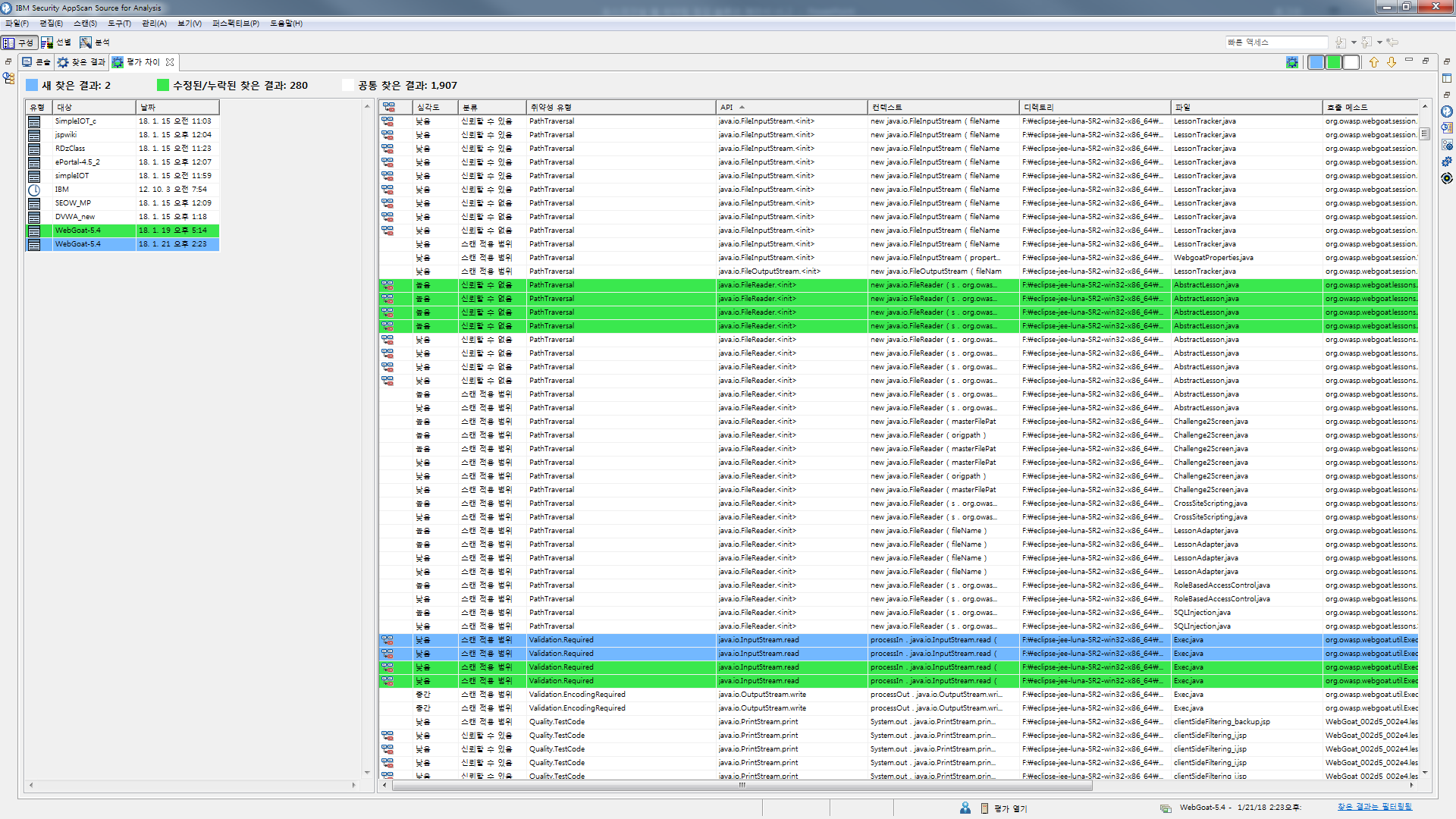1456x819 pixels.
Task: Open the 관리(A) menu
Action: [x=154, y=24]
